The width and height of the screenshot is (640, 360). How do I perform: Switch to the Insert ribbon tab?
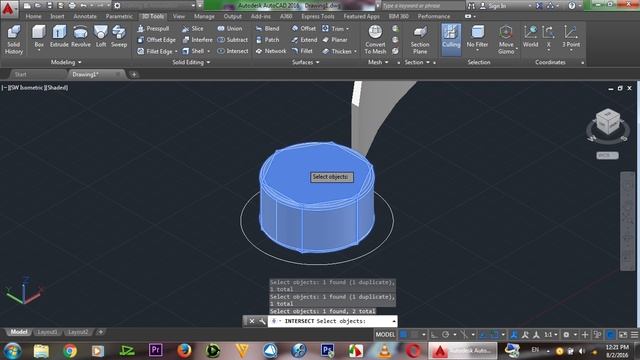[57, 16]
